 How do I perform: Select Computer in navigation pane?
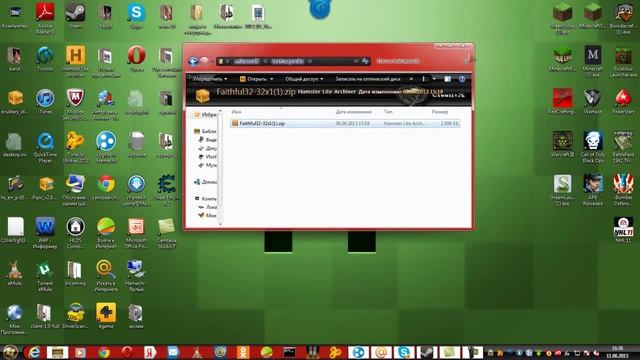205,198
